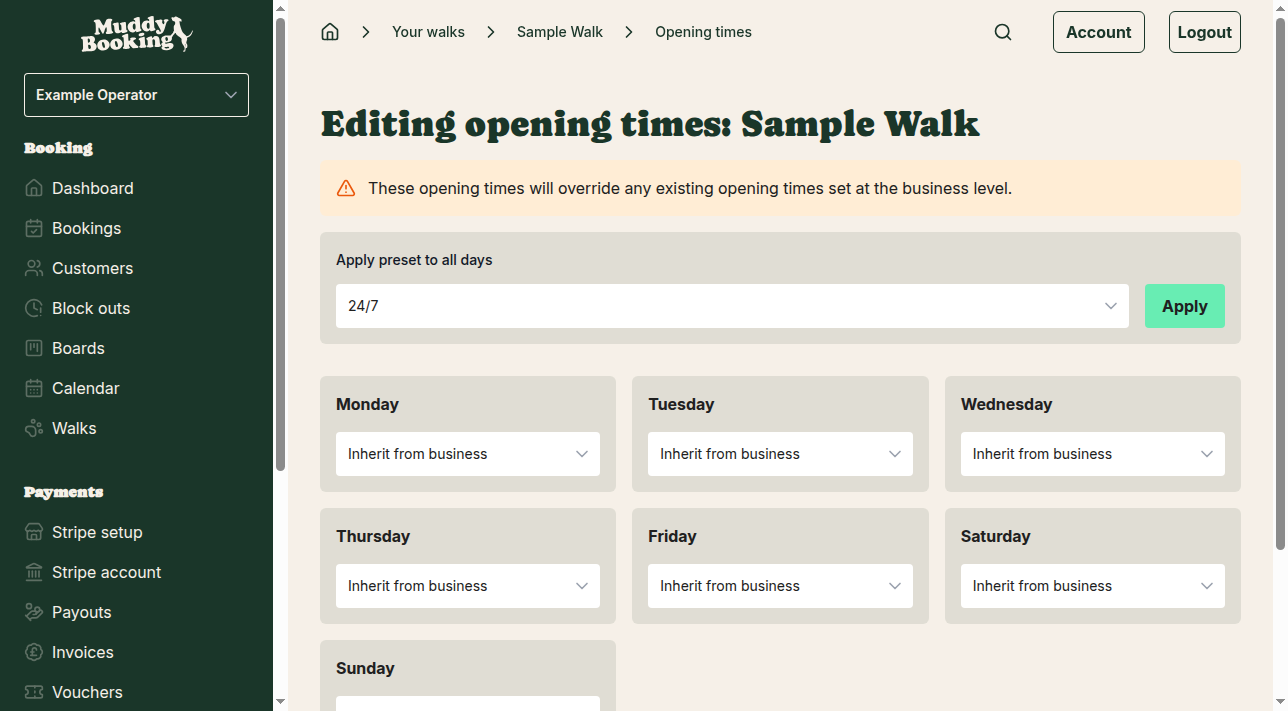
Task: Open Payouts menu item
Action: tap(81, 612)
